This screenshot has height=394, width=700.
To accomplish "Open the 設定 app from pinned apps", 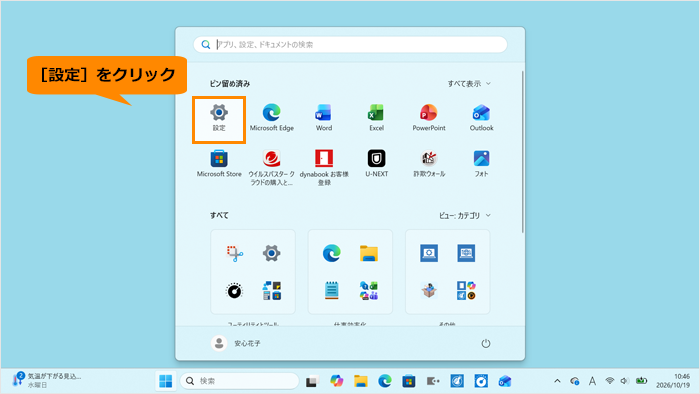I will pos(219,118).
